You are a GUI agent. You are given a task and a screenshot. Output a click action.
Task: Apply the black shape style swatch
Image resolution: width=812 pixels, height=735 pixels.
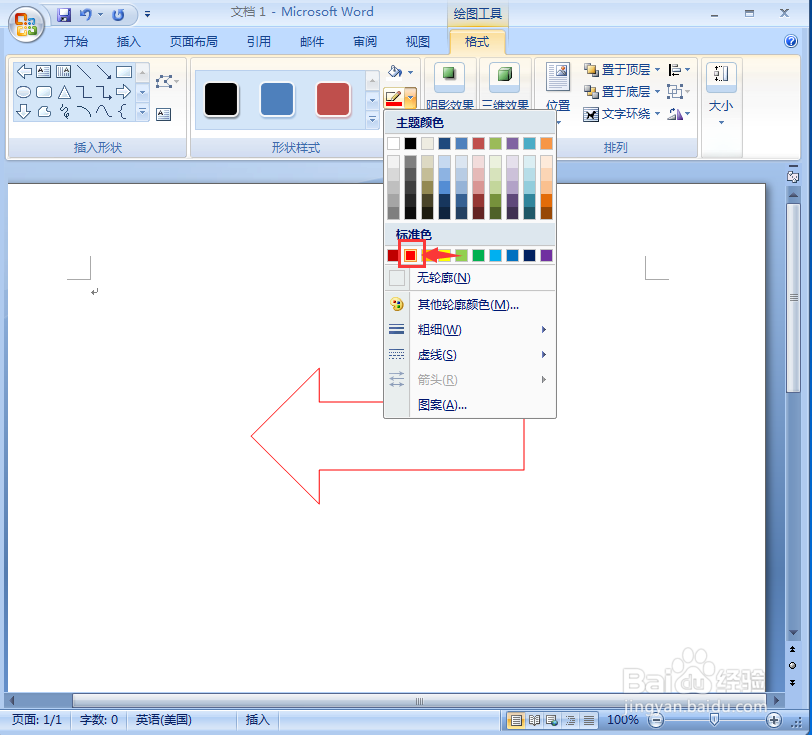pos(221,98)
